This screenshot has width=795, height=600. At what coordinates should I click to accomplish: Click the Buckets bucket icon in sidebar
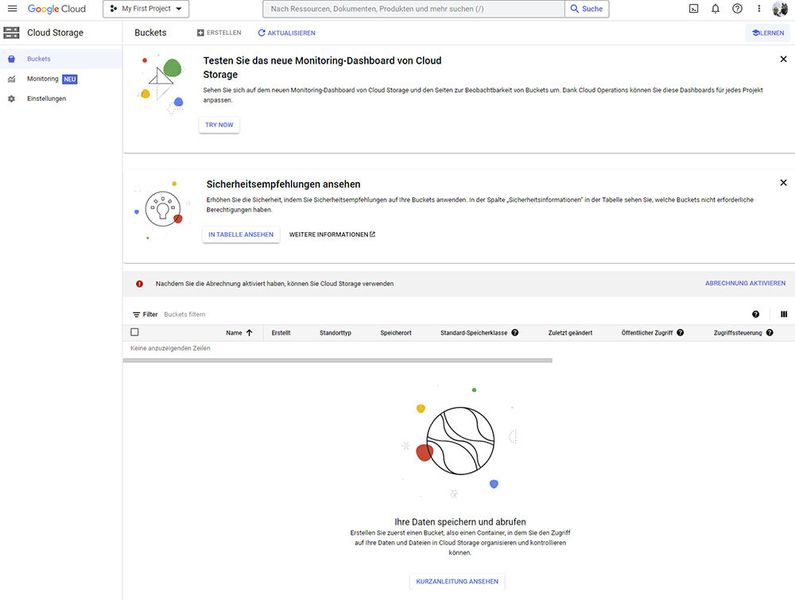[x=12, y=59]
